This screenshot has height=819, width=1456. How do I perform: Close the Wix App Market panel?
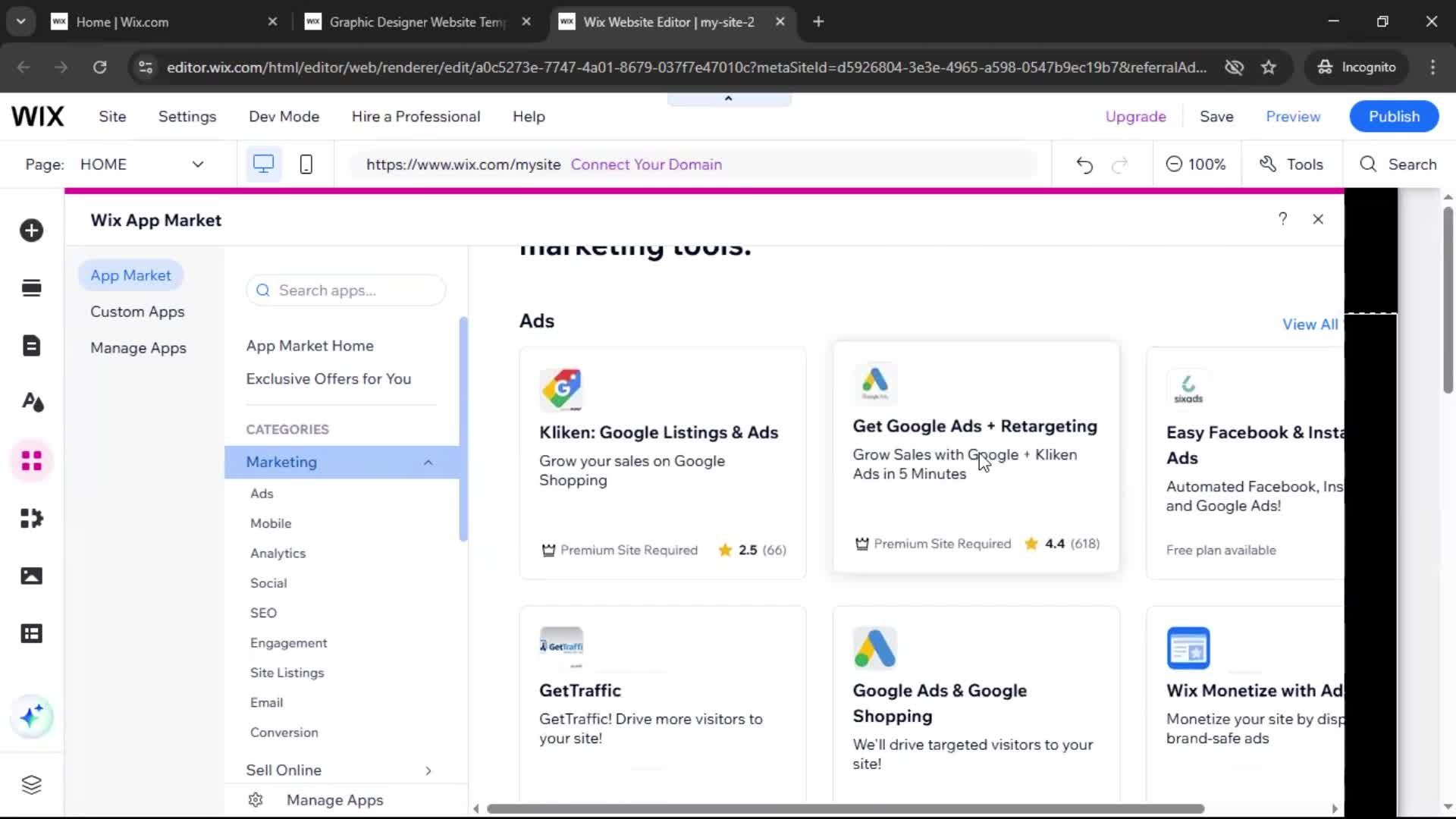coord(1318,219)
